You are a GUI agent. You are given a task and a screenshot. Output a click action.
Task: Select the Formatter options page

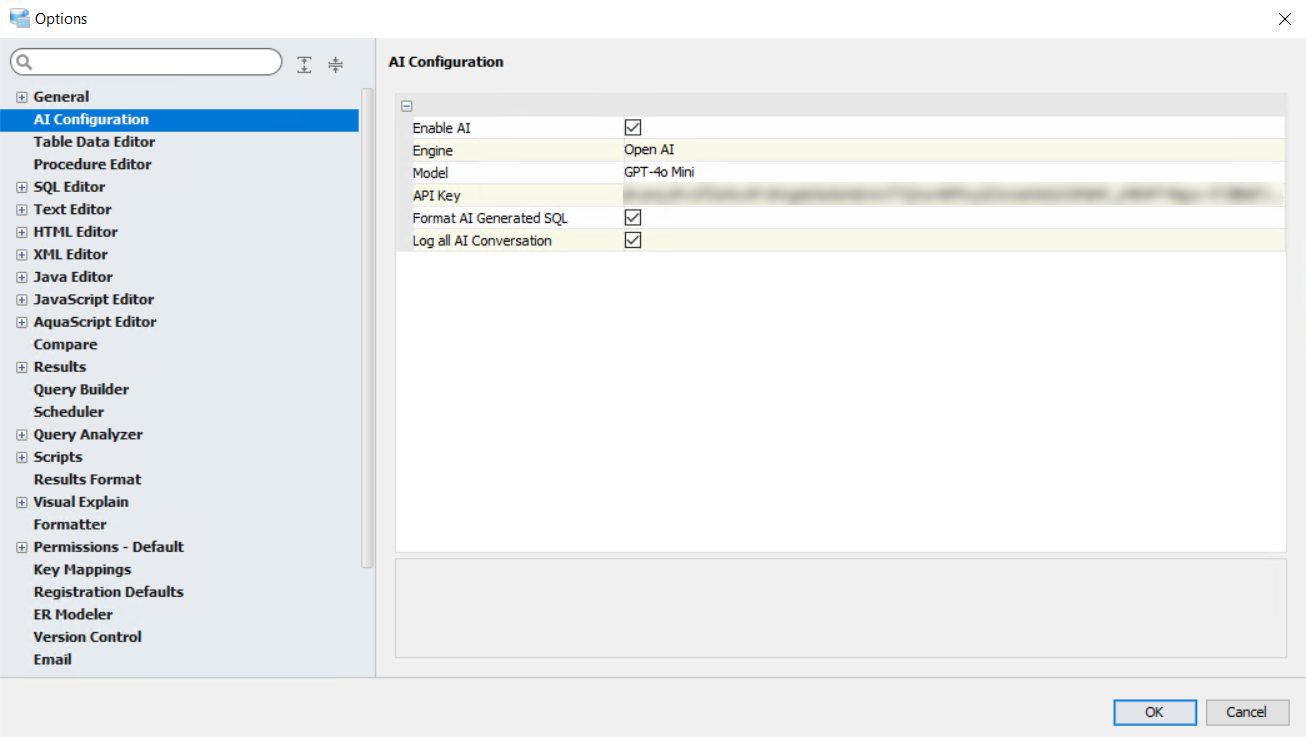point(70,524)
